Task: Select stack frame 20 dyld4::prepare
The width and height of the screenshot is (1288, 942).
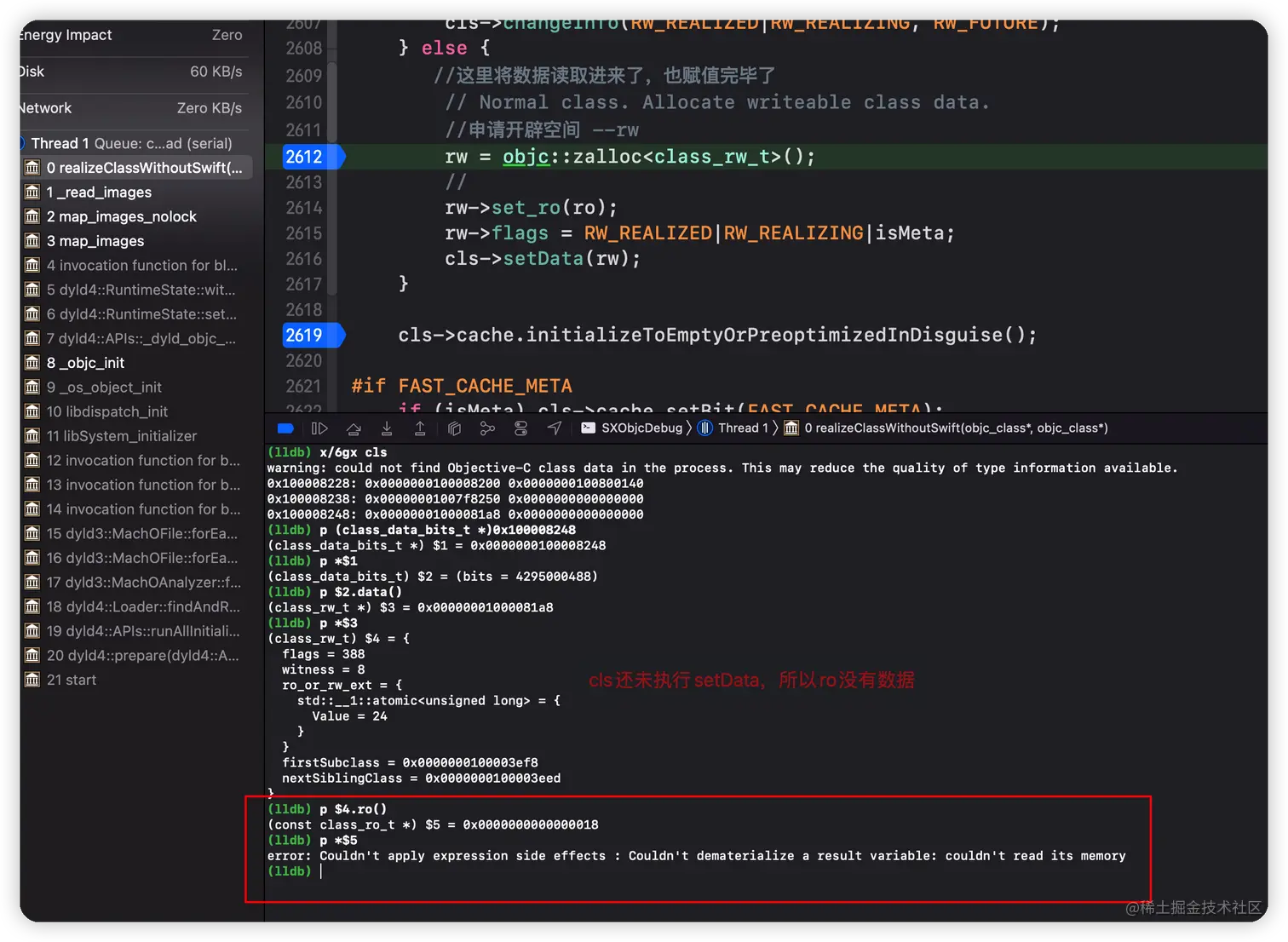Action: coord(136,656)
